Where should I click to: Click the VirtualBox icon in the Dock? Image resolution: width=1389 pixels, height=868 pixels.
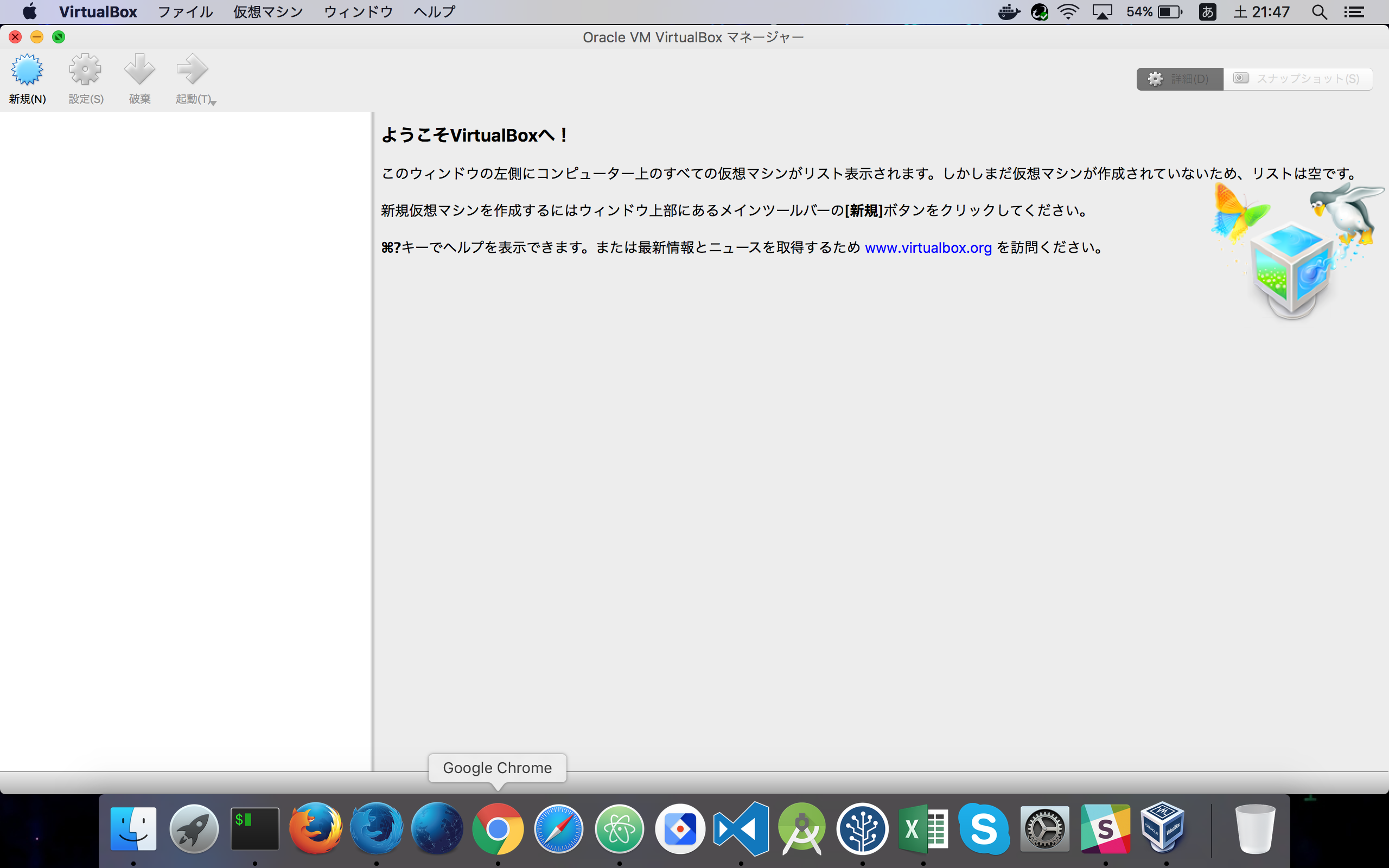1162,828
